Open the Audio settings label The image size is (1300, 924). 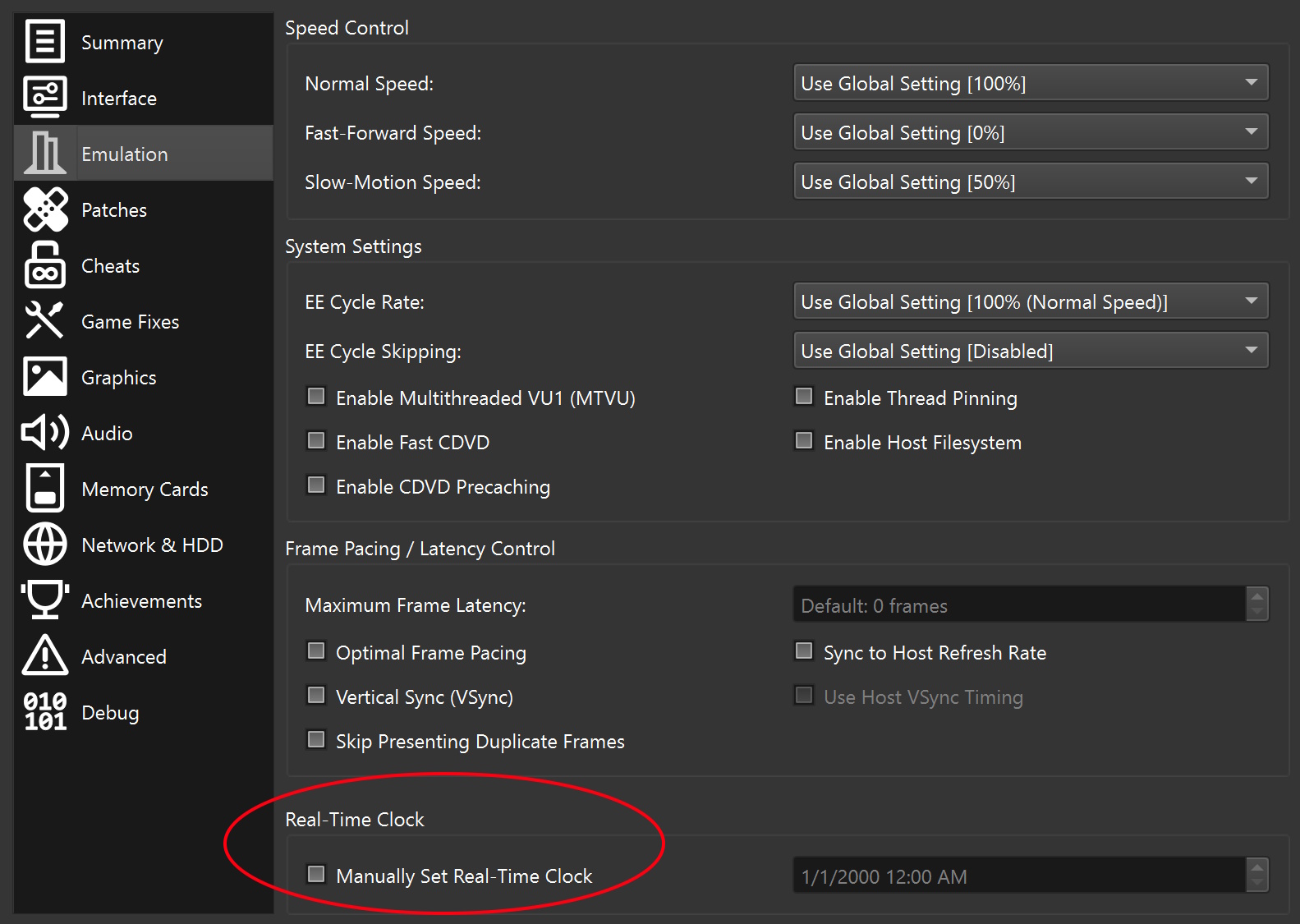[x=107, y=434]
